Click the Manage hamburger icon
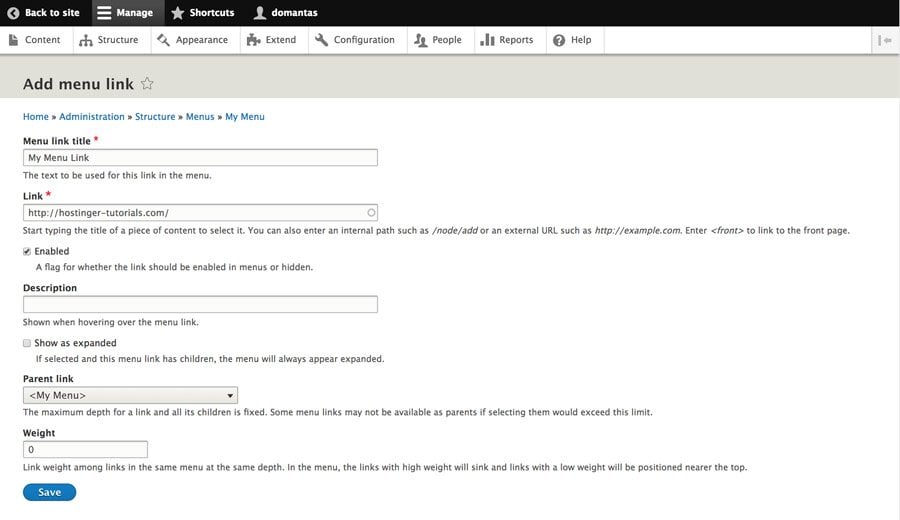Screen dimensions: 900x520 point(104,13)
